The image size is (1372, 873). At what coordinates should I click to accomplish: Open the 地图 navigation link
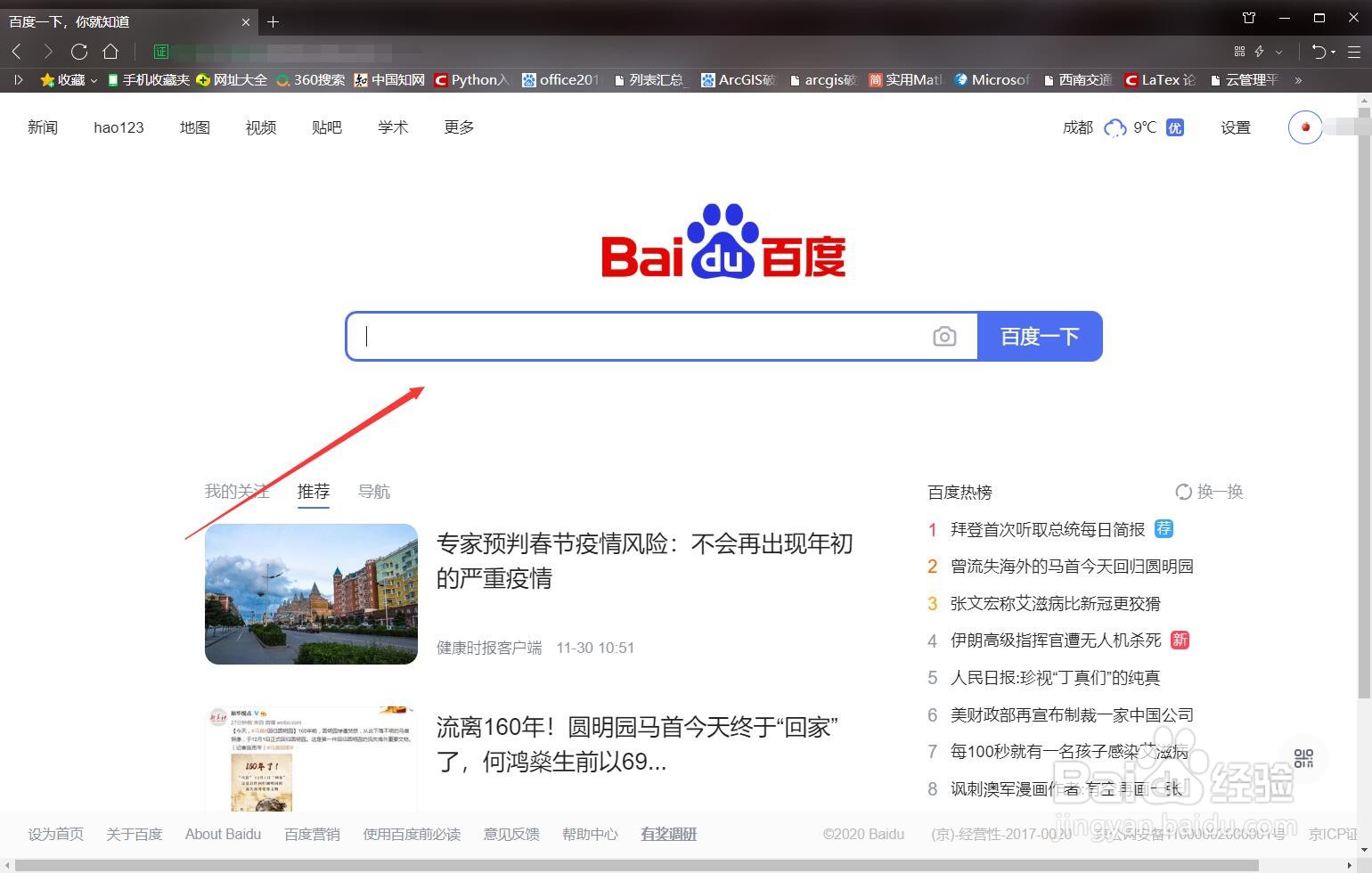click(195, 127)
